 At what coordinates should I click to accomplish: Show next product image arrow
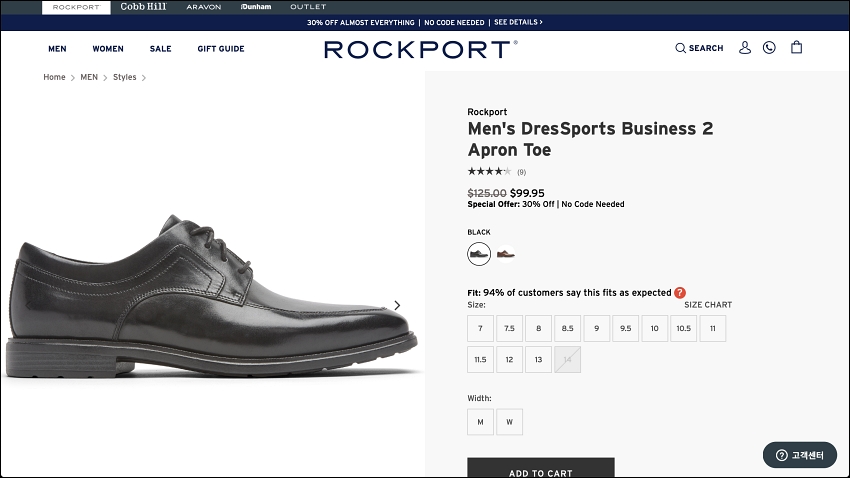pyautogui.click(x=397, y=306)
